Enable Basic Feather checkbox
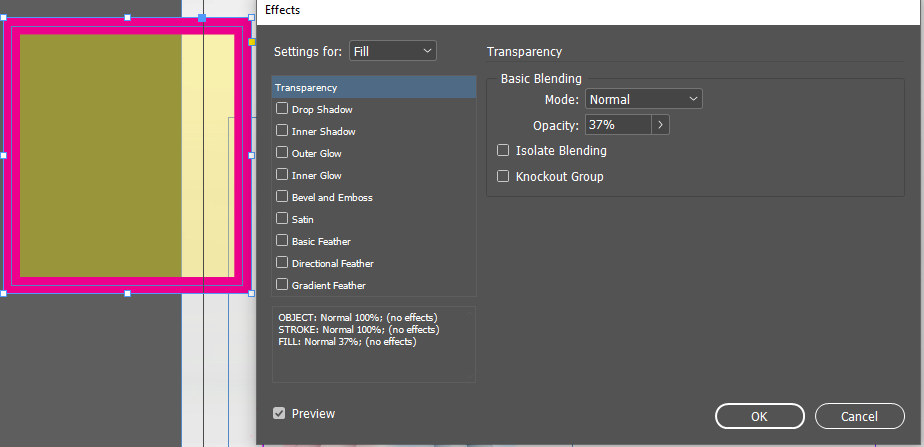 (283, 241)
